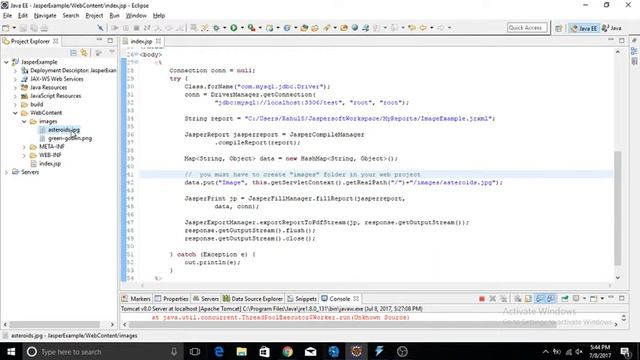Open the Edit menu

click(23, 16)
